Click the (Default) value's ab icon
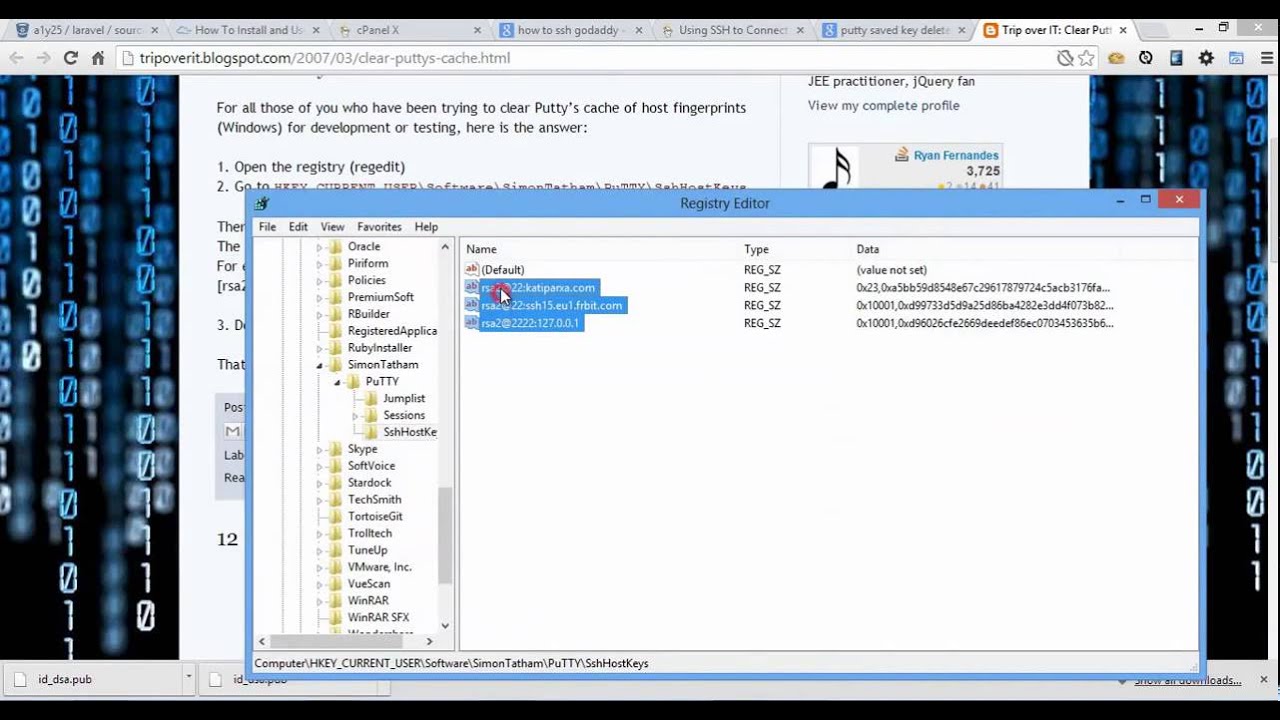The image size is (1280, 720). point(472,269)
